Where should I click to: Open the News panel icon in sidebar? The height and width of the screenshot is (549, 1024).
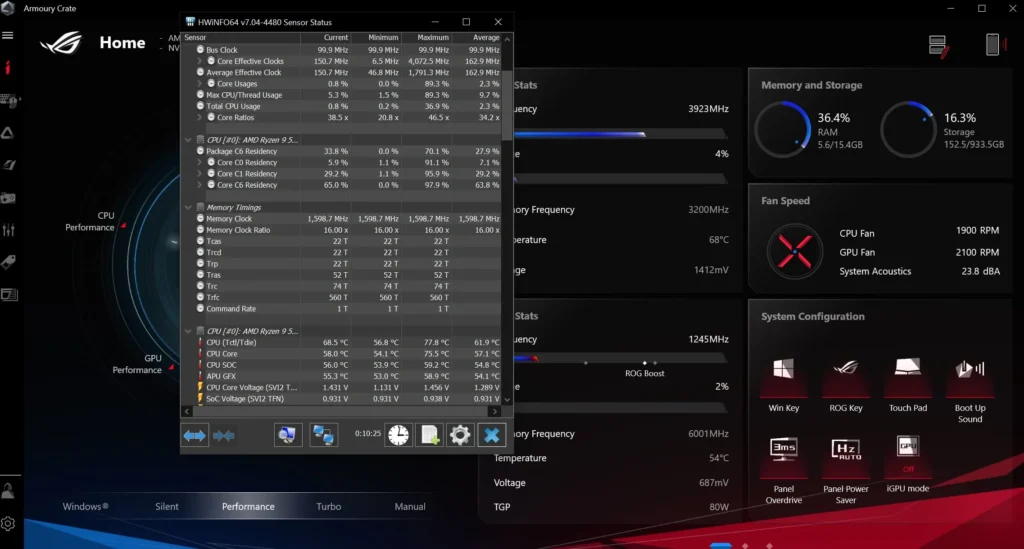click(x=9, y=294)
